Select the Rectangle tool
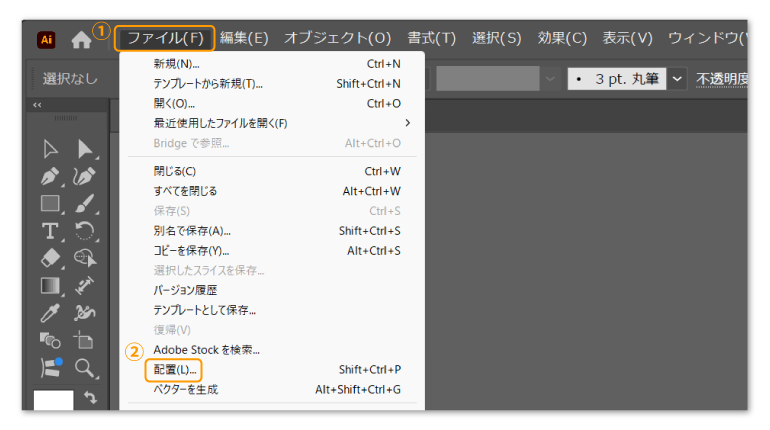This screenshot has width=770, height=430. tap(50, 203)
